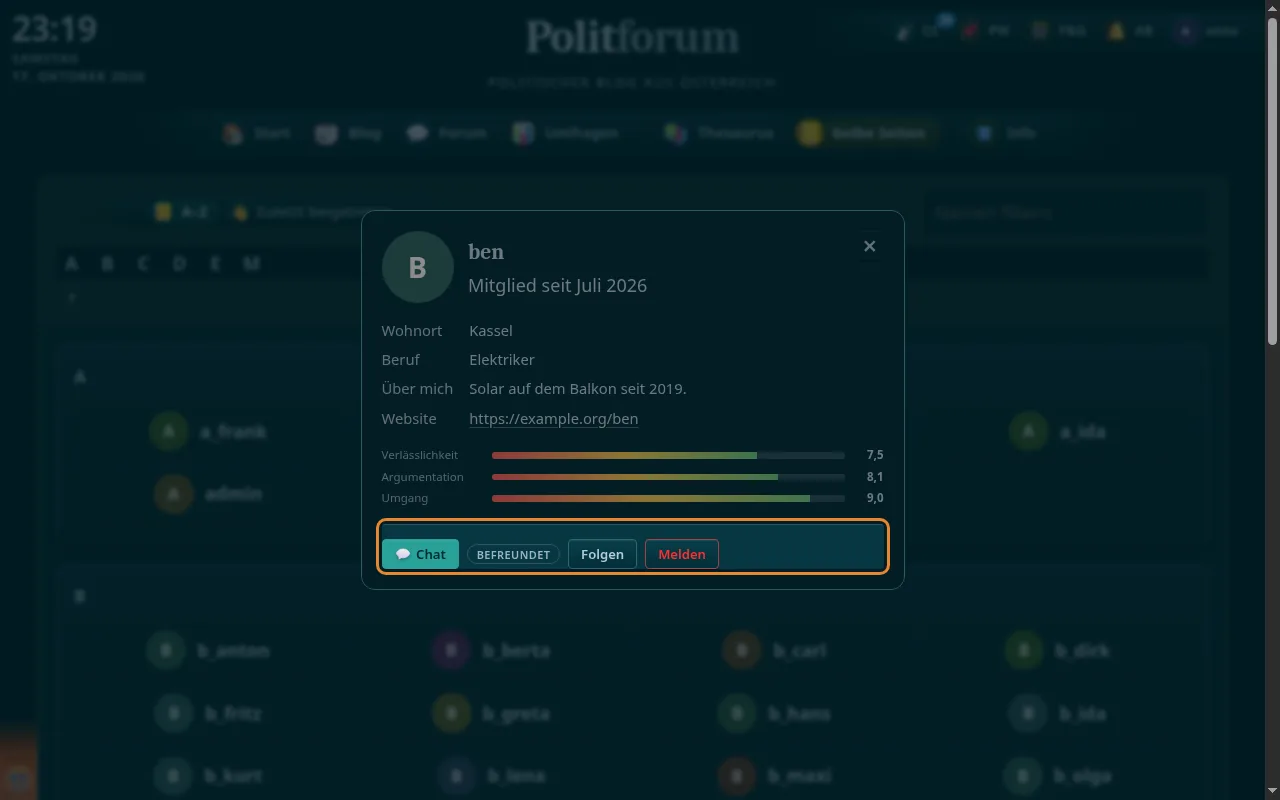Open a_frank's avatar in the member list
1280x800 pixels.
[168, 432]
